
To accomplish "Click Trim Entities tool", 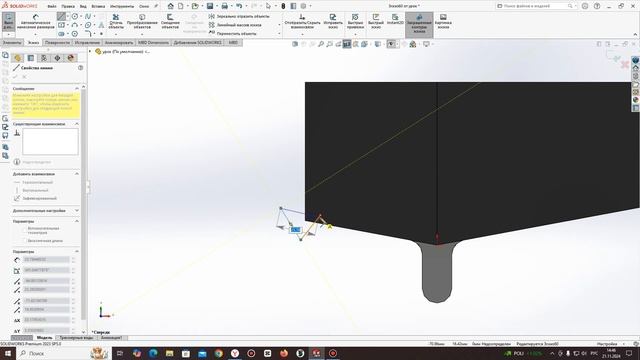I will pyautogui.click(x=116, y=21).
